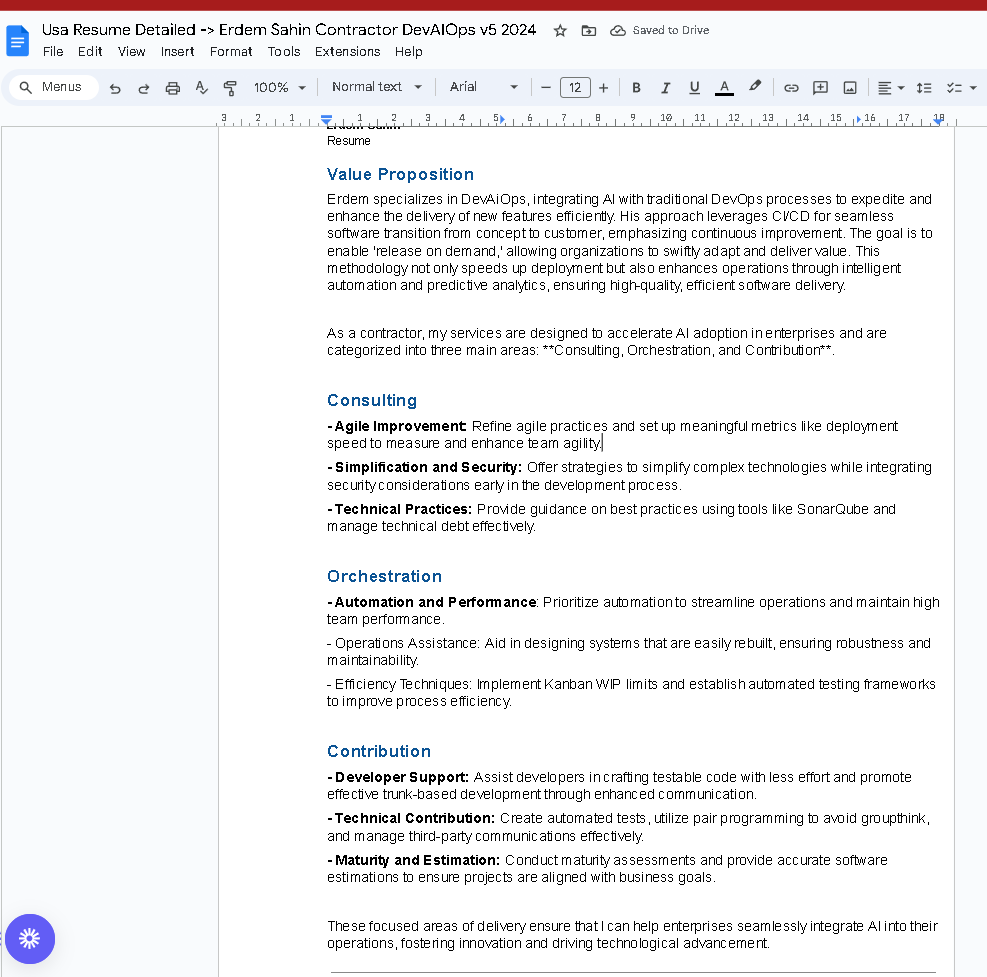Insert an image
Image resolution: width=987 pixels, height=977 pixels.
pos(850,88)
